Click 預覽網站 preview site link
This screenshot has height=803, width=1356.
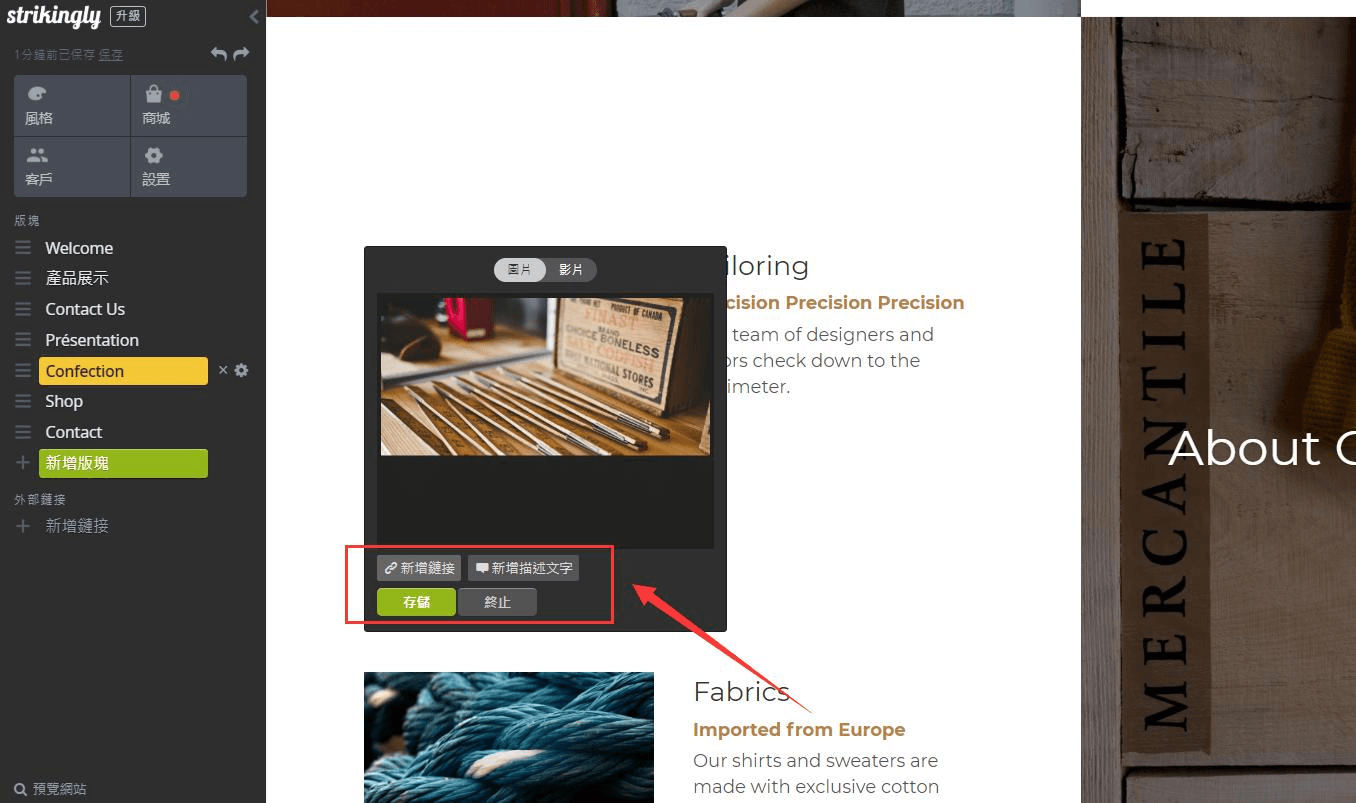pos(51,789)
